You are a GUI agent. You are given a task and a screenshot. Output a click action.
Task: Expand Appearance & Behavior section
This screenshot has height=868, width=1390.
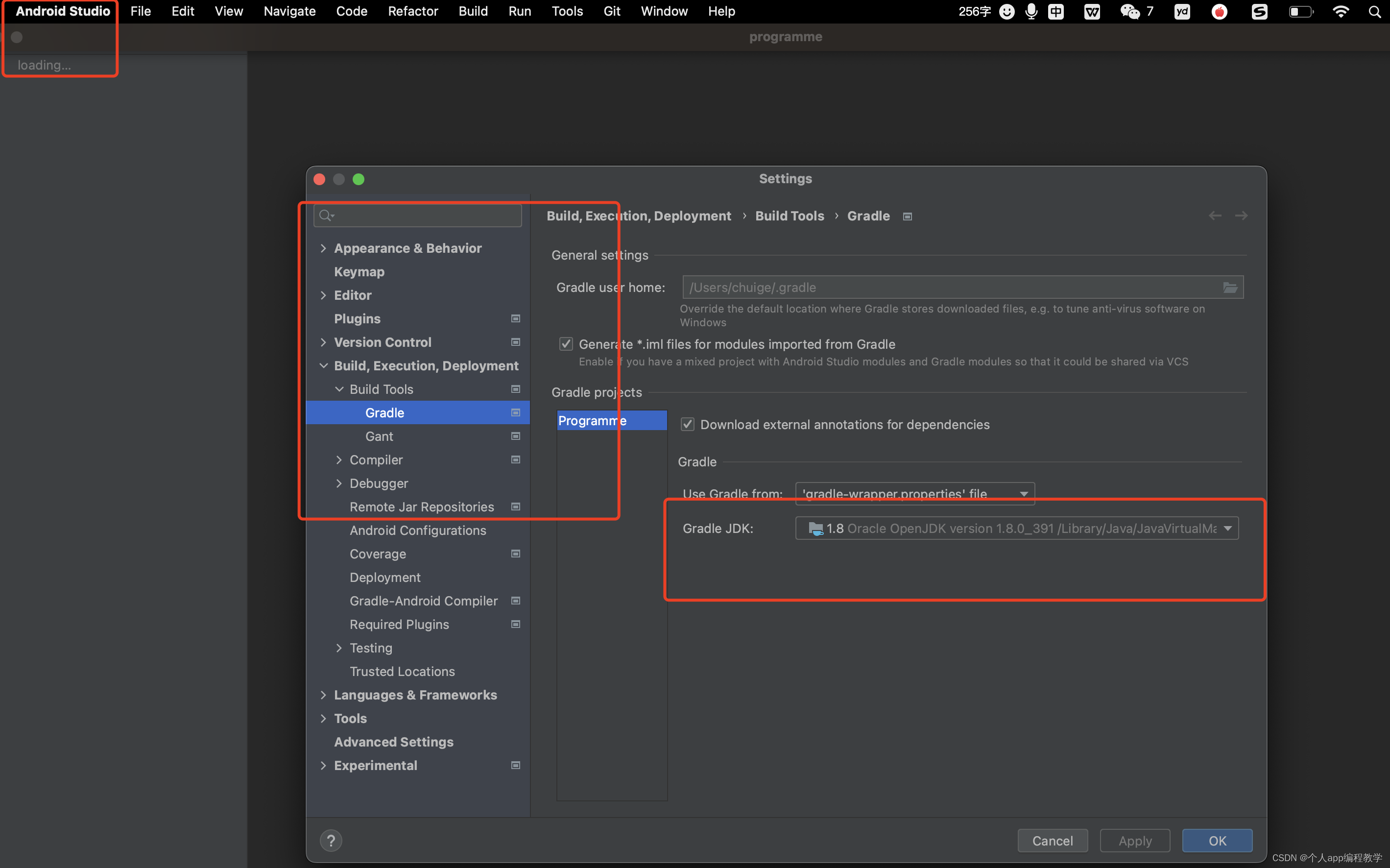[x=323, y=248]
